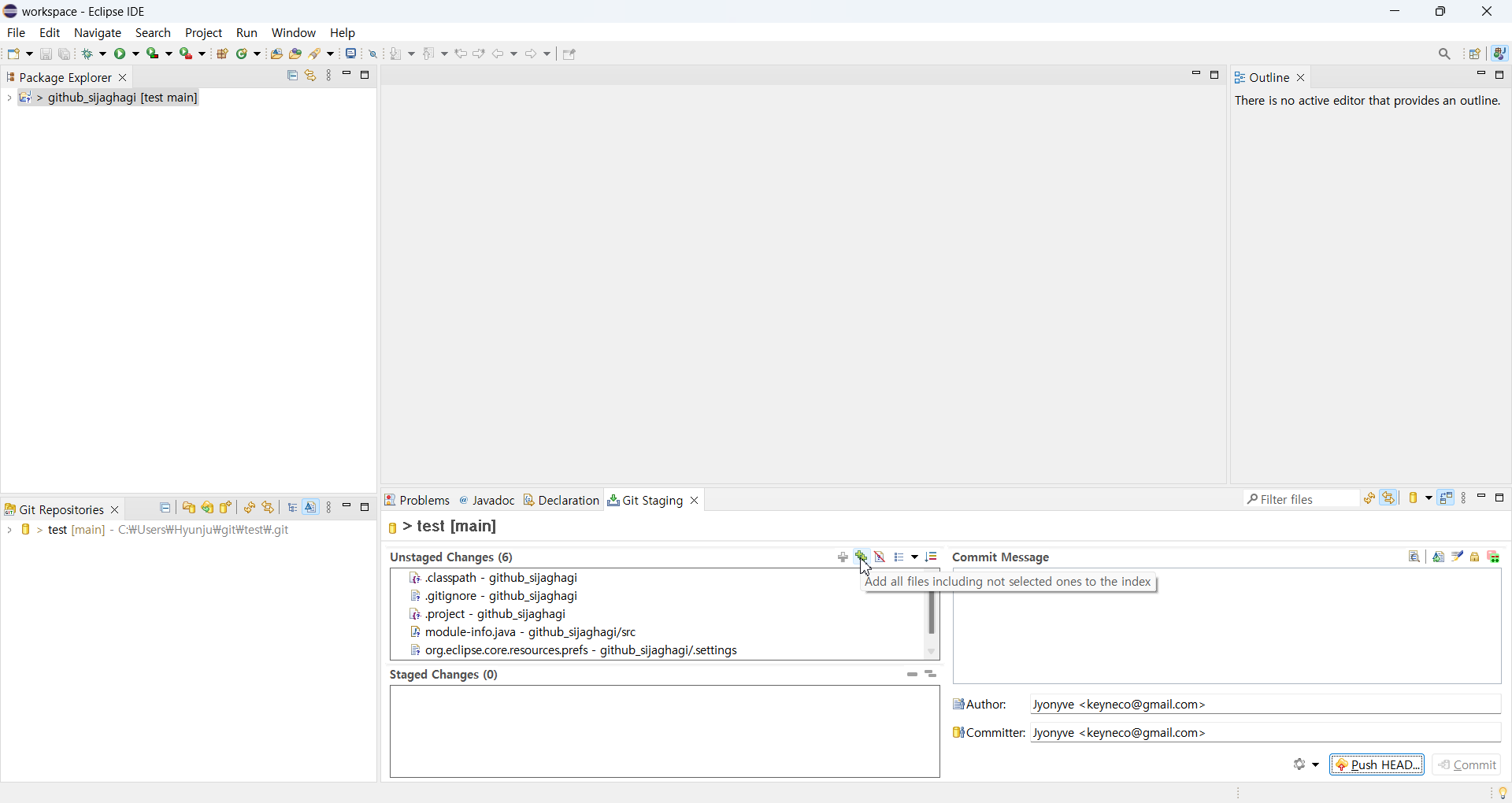Screen dimensions: 1512x803
Task: Create a new Java class
Action: [x=243, y=54]
